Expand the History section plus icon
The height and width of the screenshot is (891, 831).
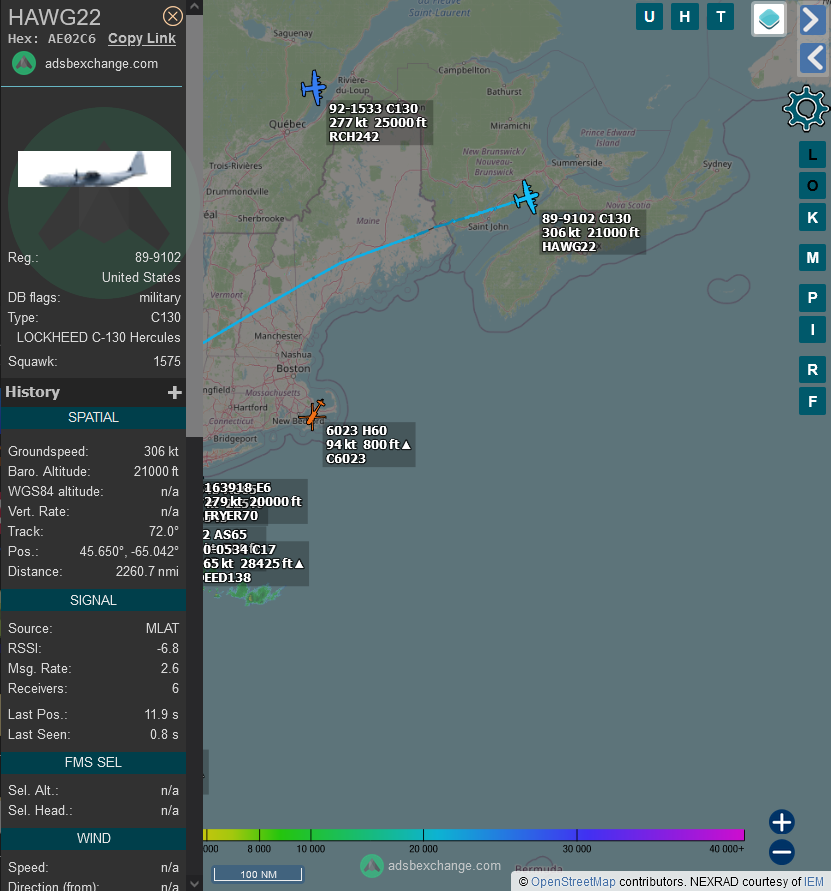[174, 392]
